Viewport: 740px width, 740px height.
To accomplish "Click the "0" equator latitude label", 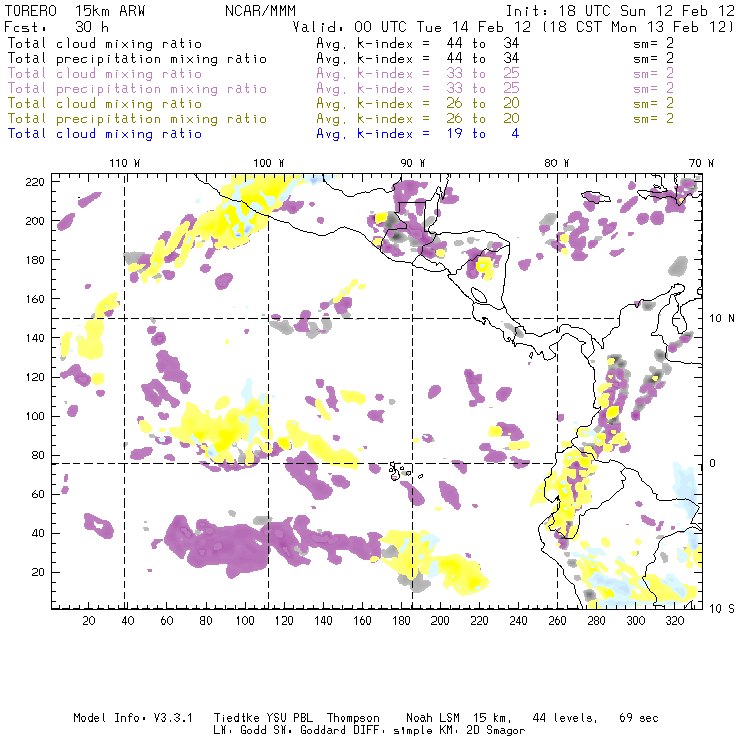I will tap(713, 463).
